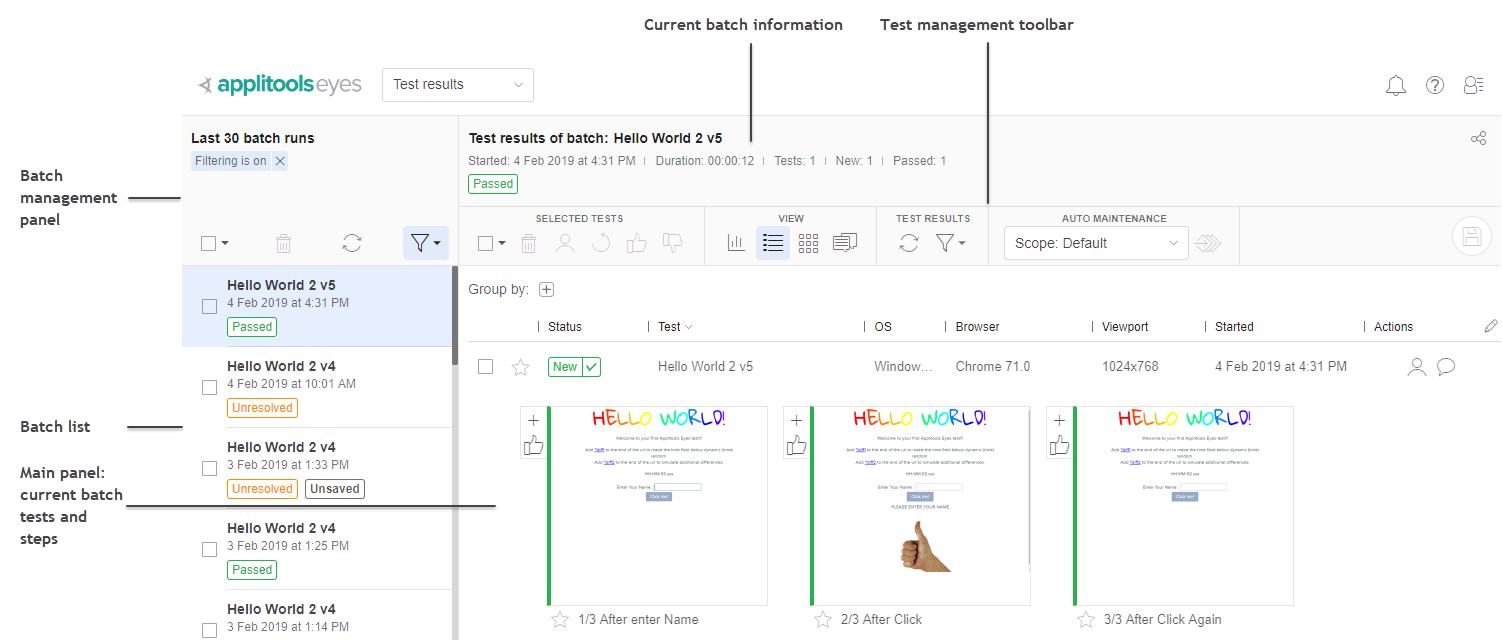The height and width of the screenshot is (640, 1502).
Task: Expand the Scope: Default dropdown
Action: pos(1095,243)
